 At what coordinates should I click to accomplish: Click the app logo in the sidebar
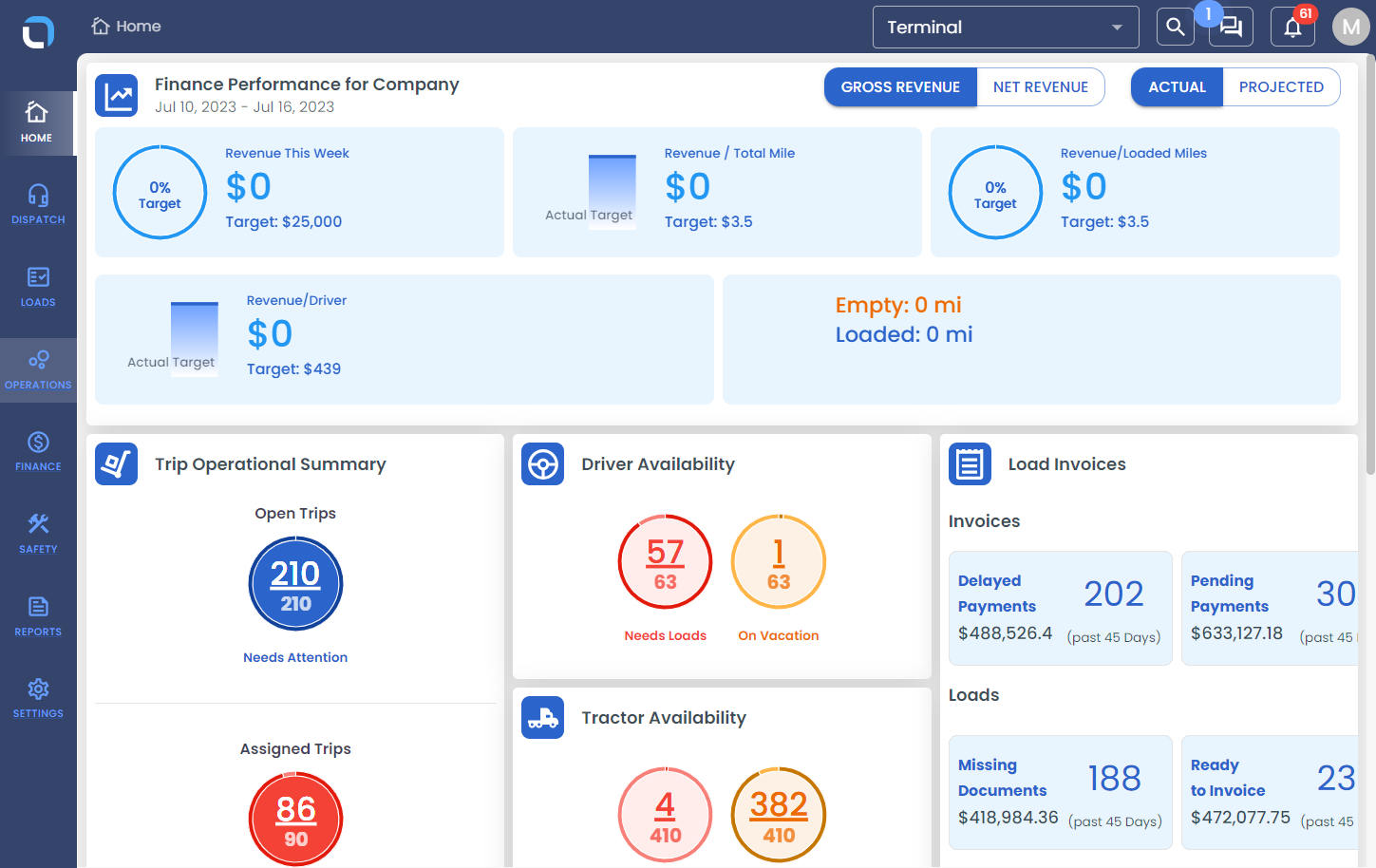coord(38,31)
